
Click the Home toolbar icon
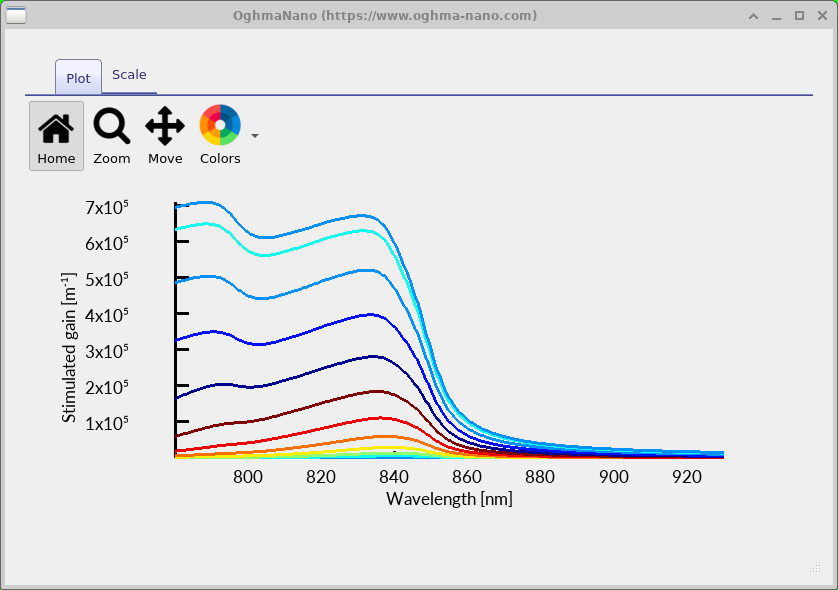56,136
